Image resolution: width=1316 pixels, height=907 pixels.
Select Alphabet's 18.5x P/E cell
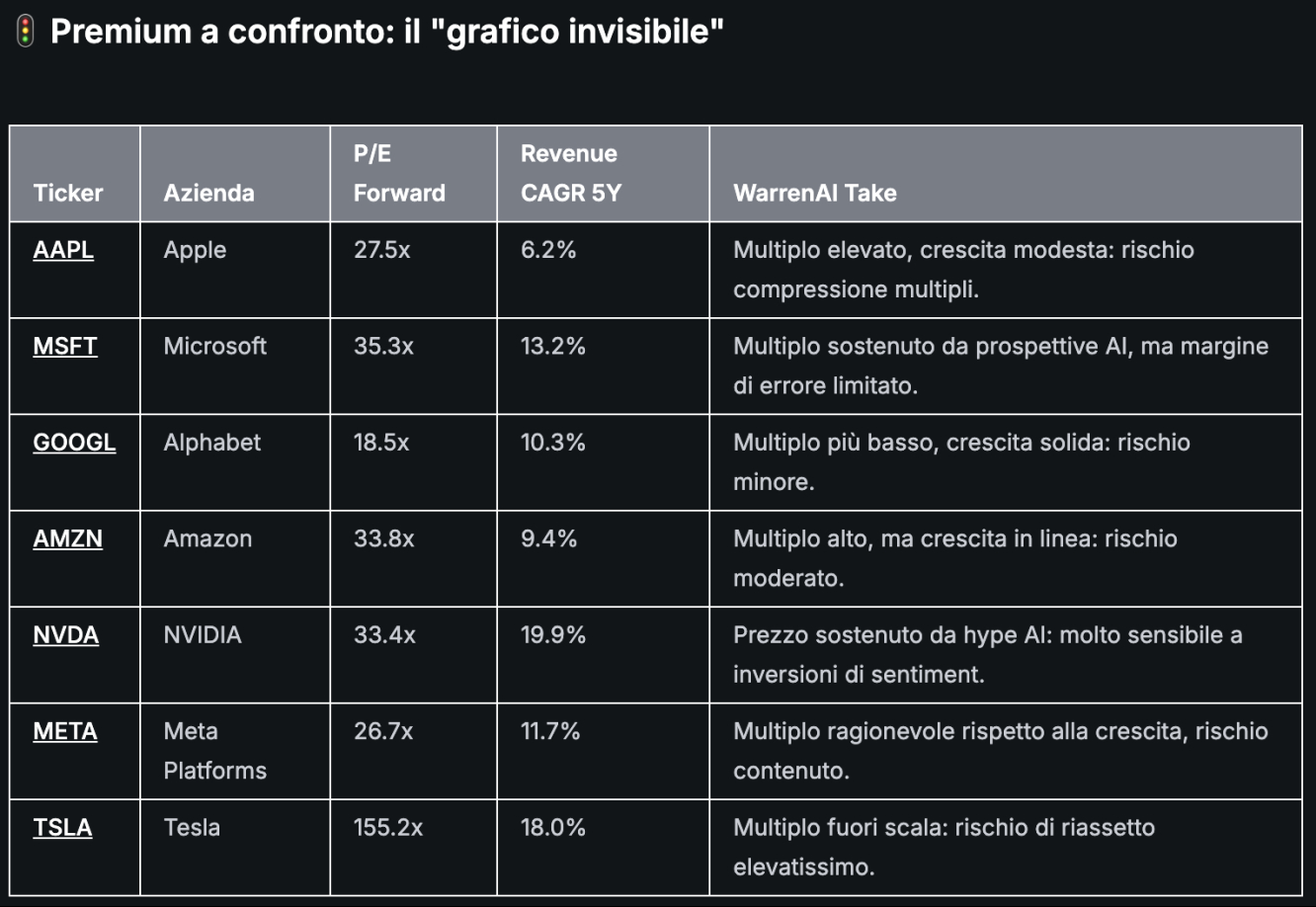tap(413, 461)
